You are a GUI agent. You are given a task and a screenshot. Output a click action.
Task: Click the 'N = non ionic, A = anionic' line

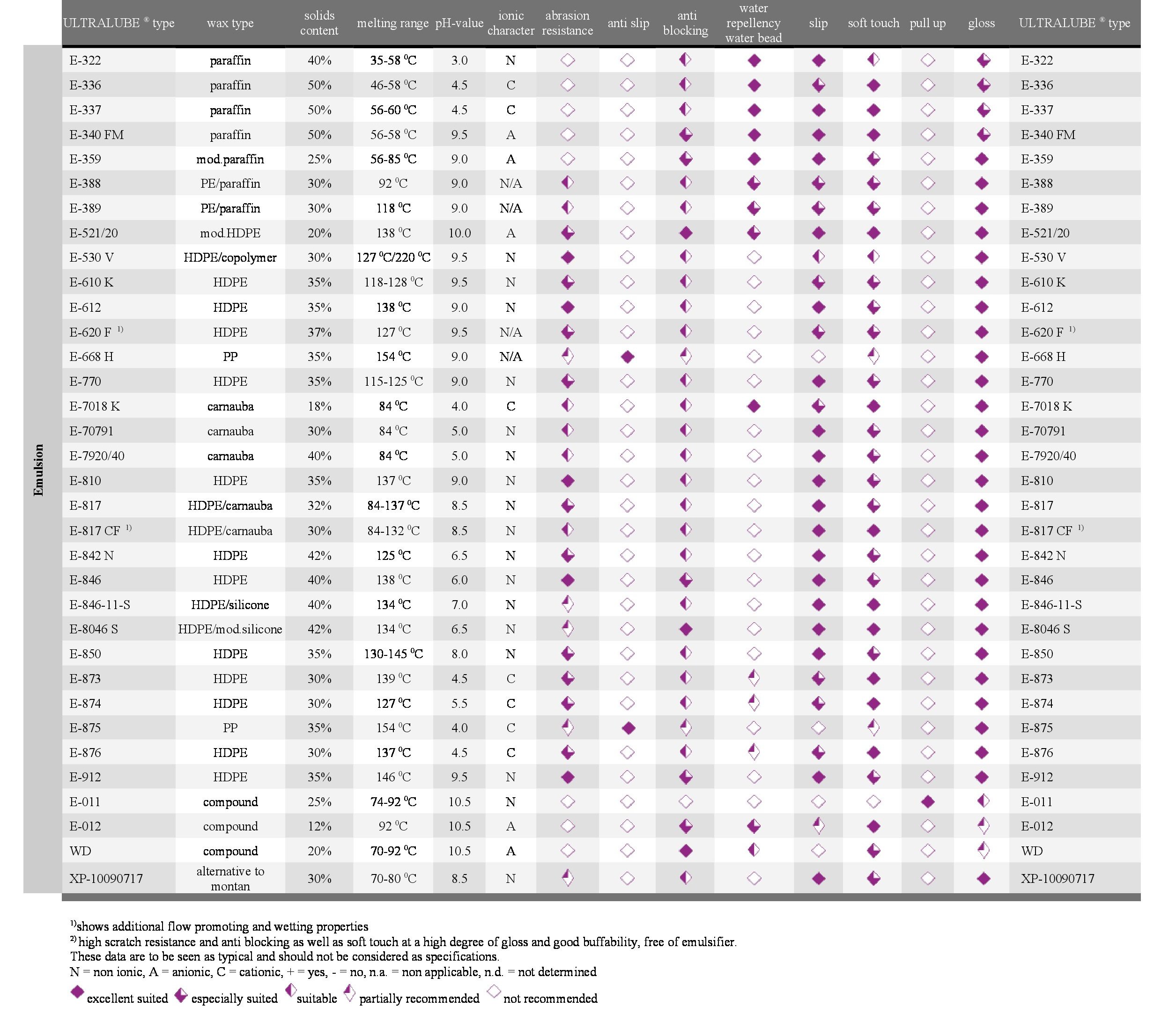tap(333, 971)
